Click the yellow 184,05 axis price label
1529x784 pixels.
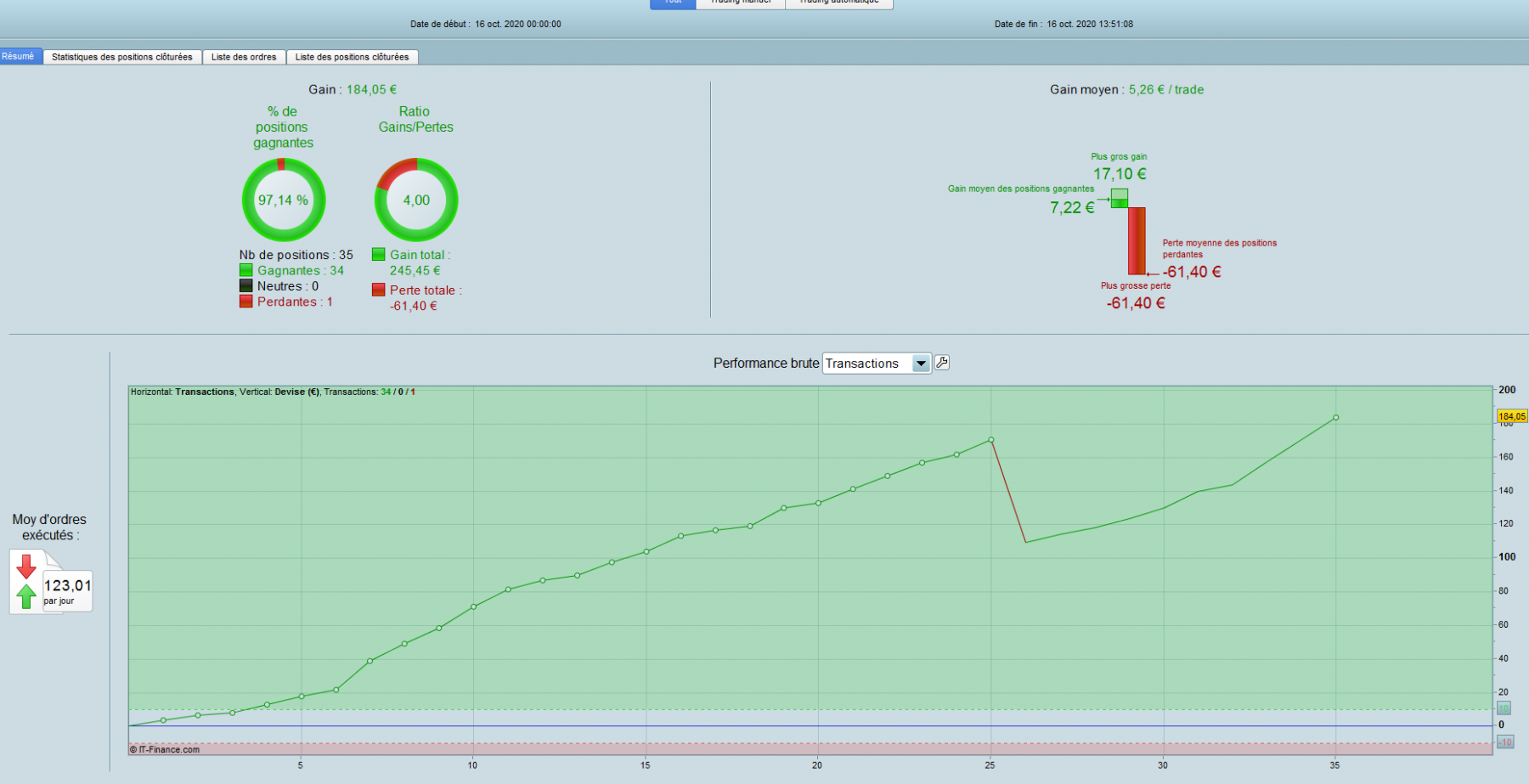[x=1512, y=416]
